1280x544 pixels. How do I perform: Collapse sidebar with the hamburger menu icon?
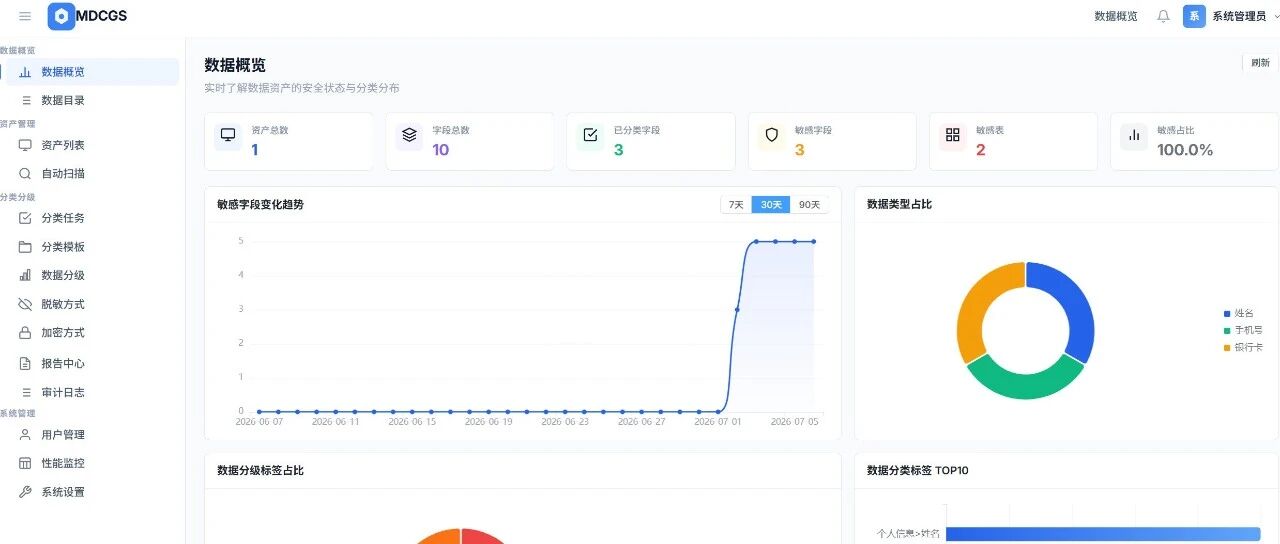(x=25, y=16)
